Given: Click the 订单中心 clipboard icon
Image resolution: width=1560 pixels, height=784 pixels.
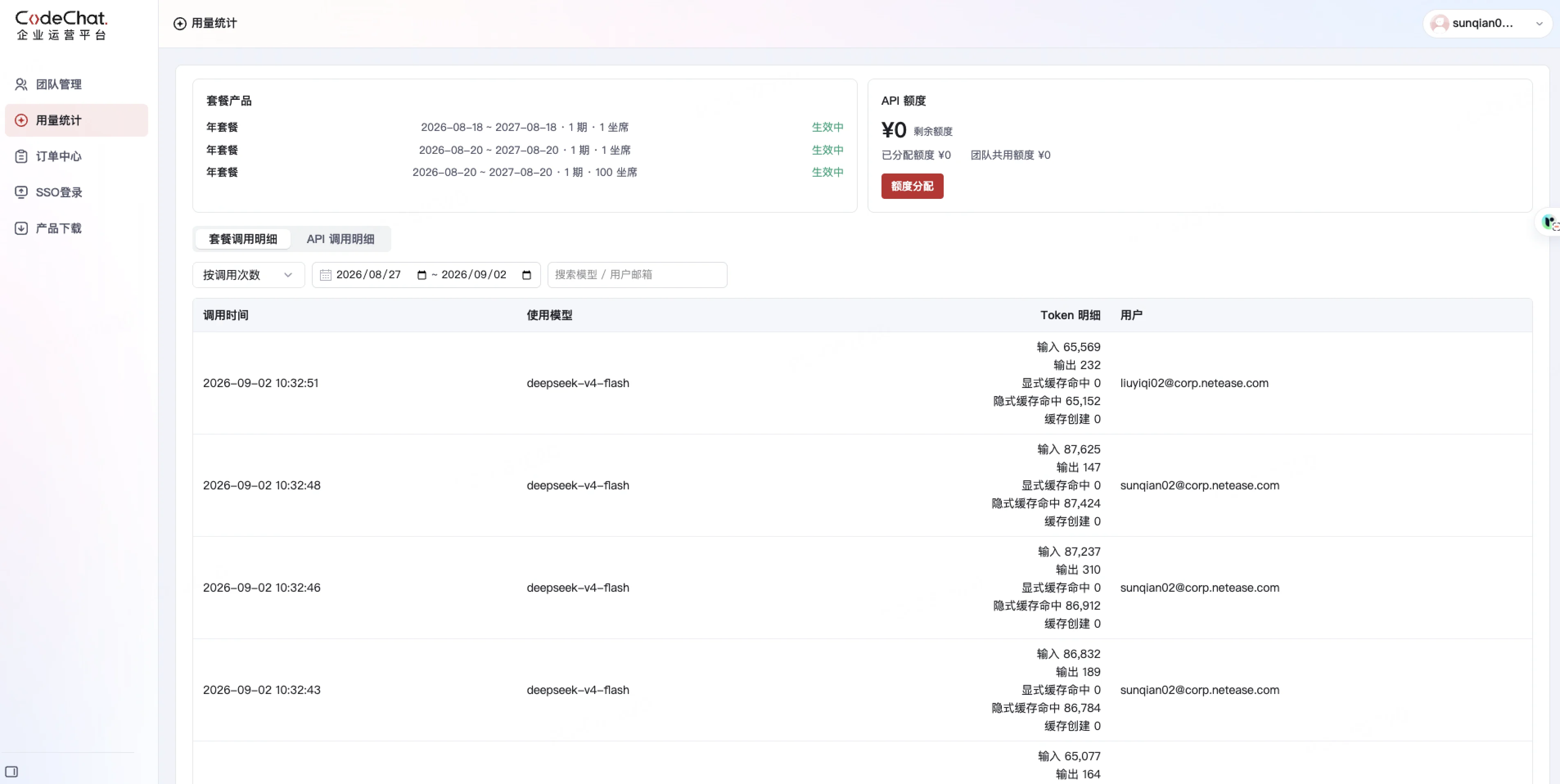Looking at the screenshot, I should click(x=21, y=156).
